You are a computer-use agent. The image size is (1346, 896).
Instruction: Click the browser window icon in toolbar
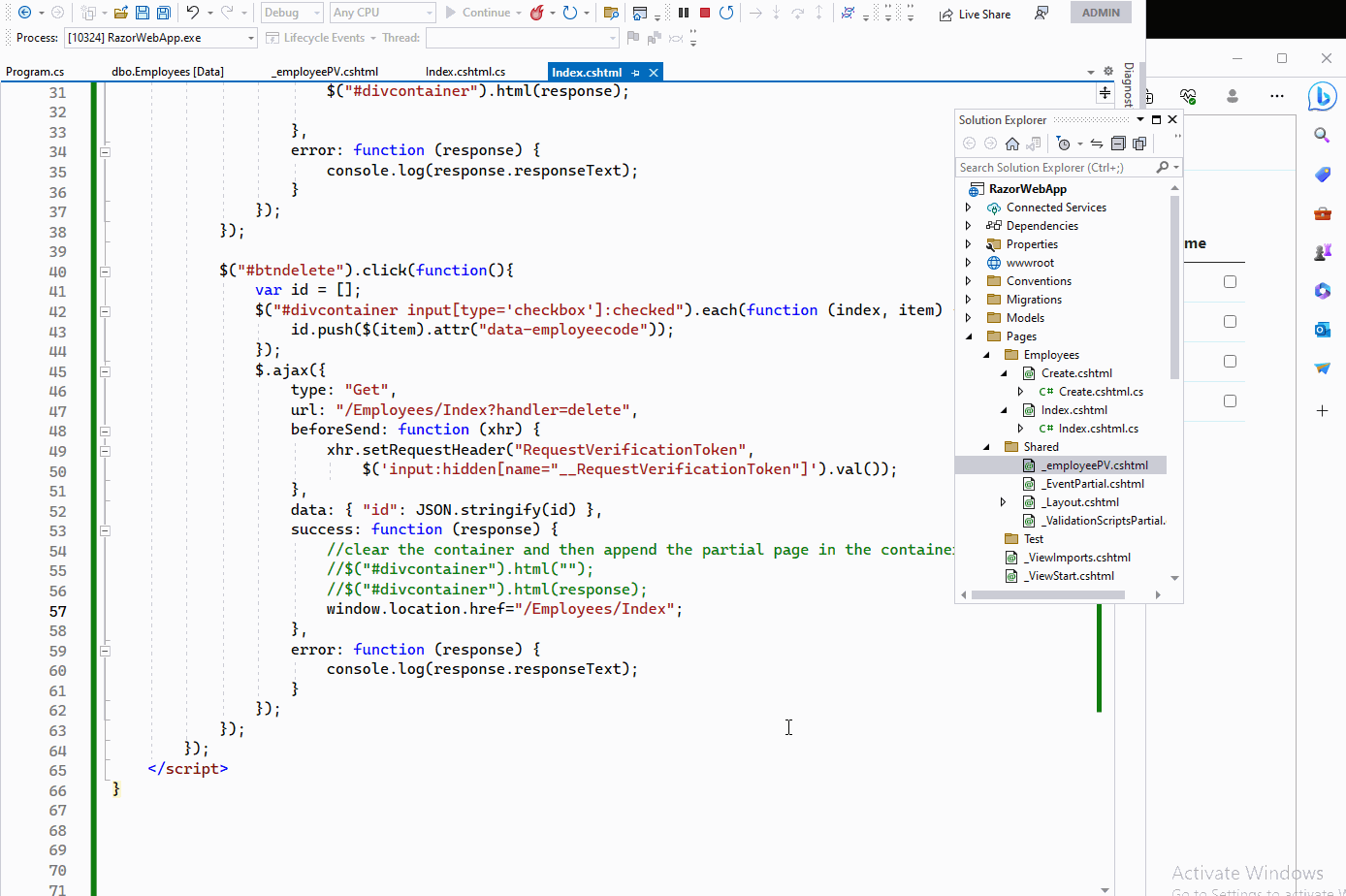tap(639, 13)
